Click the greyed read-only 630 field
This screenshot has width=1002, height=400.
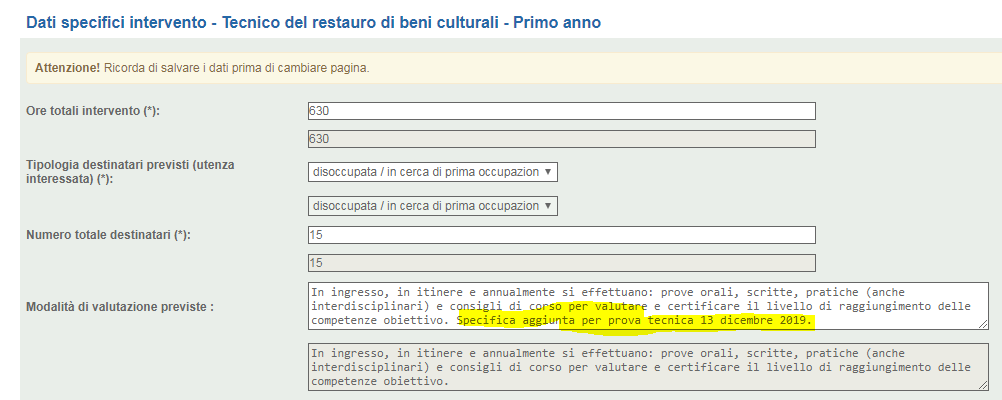pos(561,139)
